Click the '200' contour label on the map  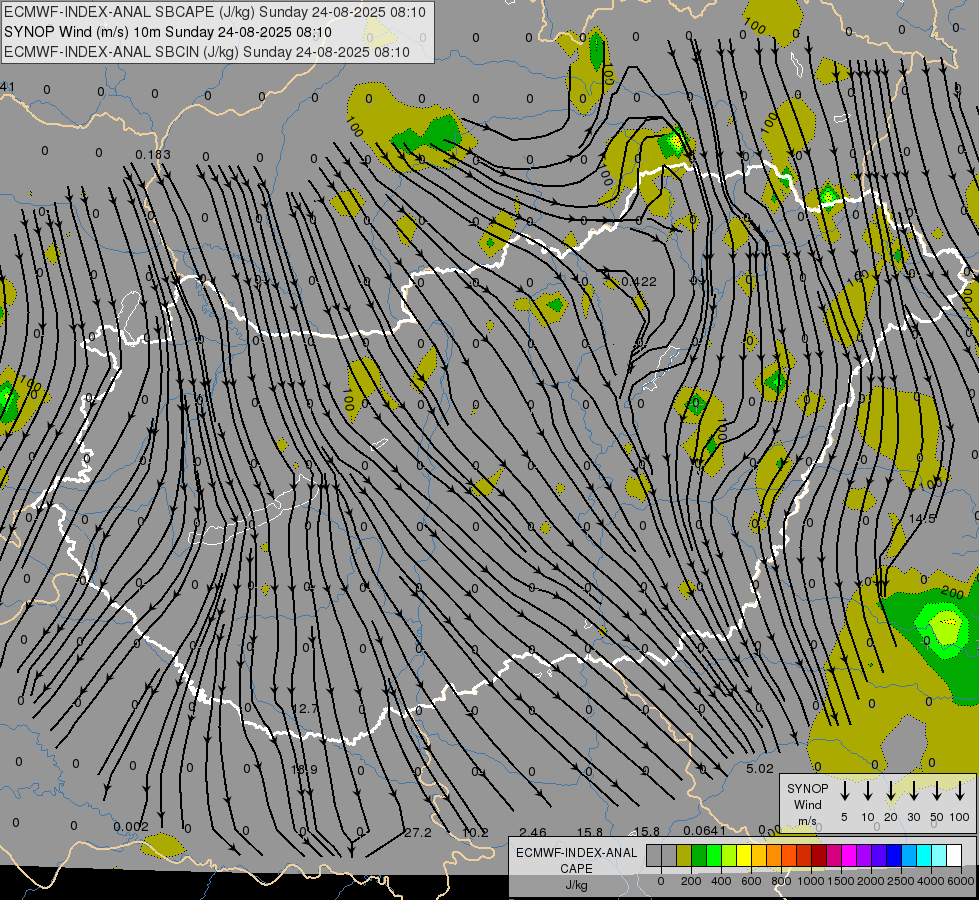[952, 592]
